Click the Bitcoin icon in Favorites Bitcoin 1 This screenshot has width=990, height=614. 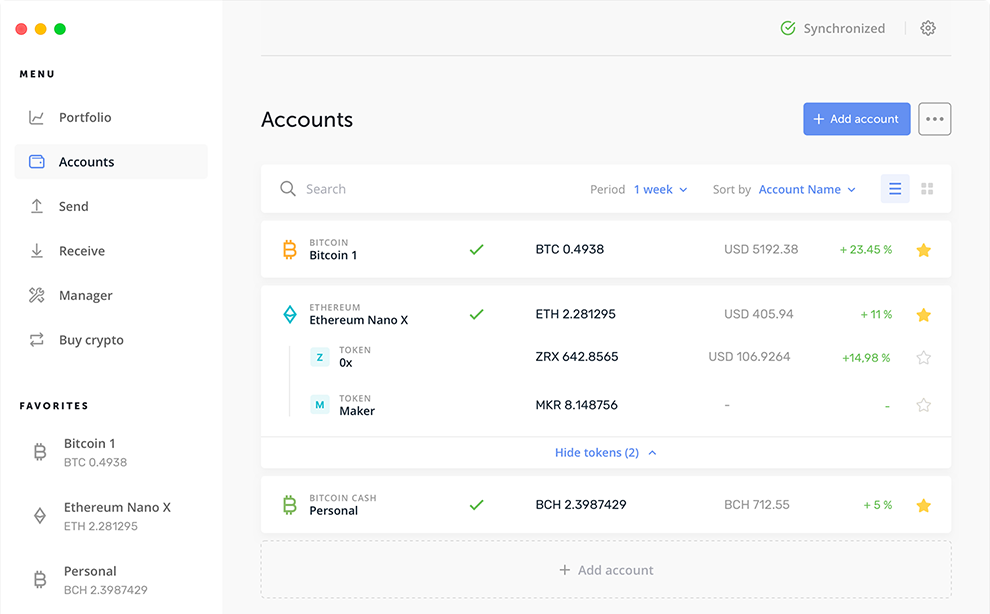click(x=40, y=452)
